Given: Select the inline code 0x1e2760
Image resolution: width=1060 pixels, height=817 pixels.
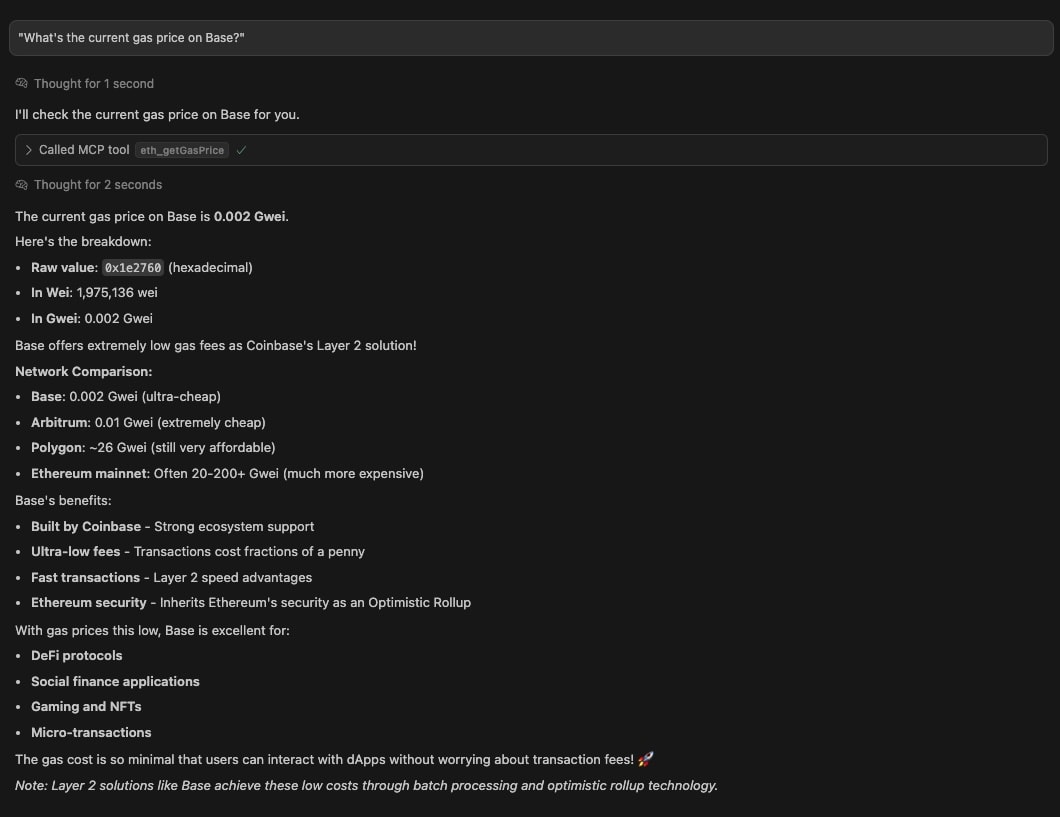Looking at the screenshot, I should (x=132, y=267).
